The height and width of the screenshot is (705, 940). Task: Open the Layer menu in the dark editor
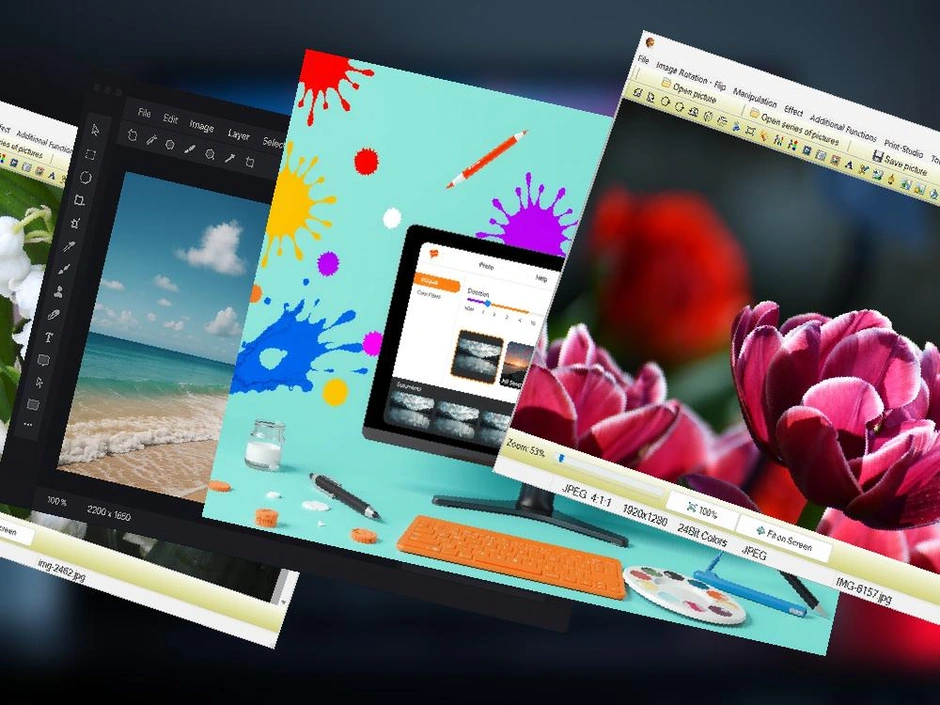(x=239, y=134)
